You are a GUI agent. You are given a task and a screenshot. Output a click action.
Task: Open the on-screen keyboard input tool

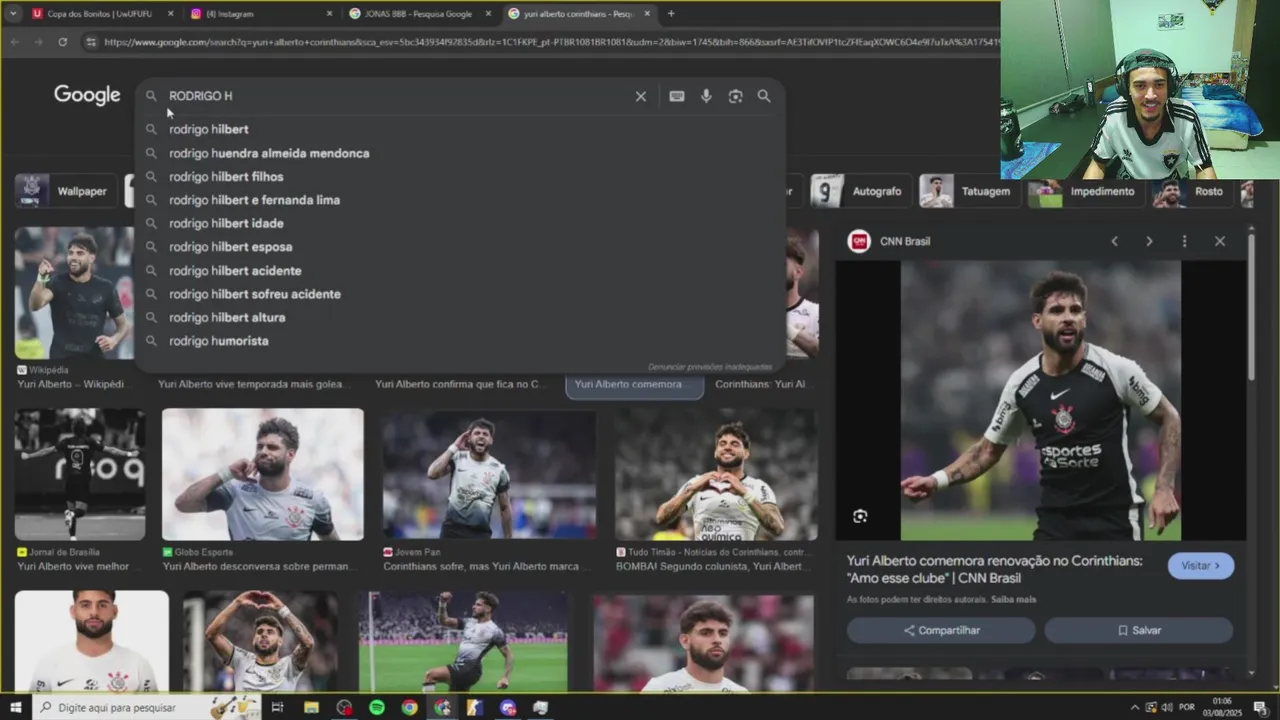[677, 96]
